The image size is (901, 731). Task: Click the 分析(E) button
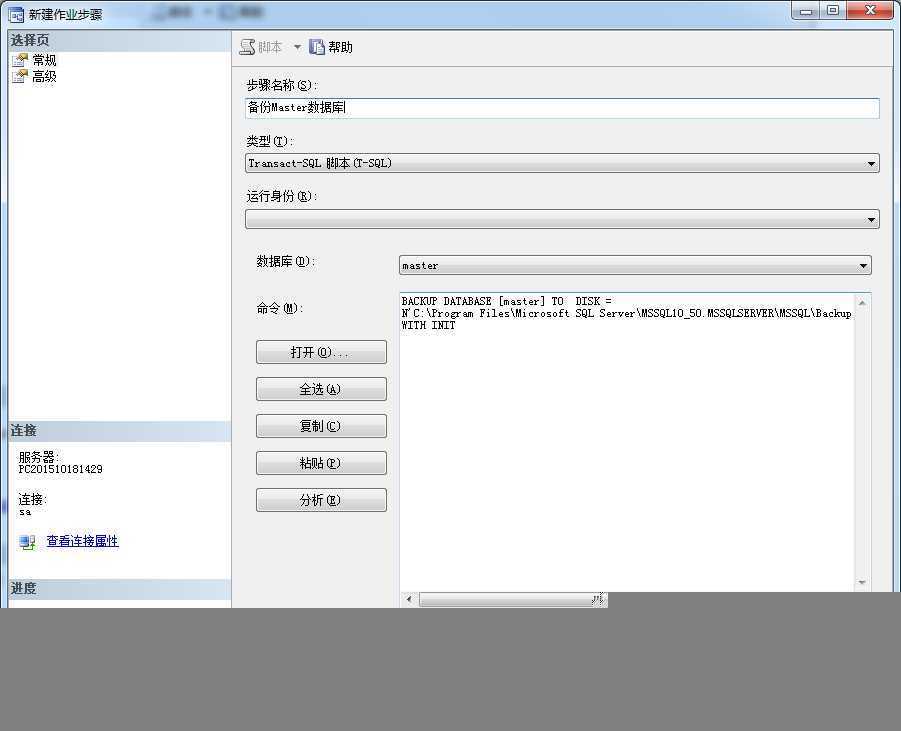point(321,500)
